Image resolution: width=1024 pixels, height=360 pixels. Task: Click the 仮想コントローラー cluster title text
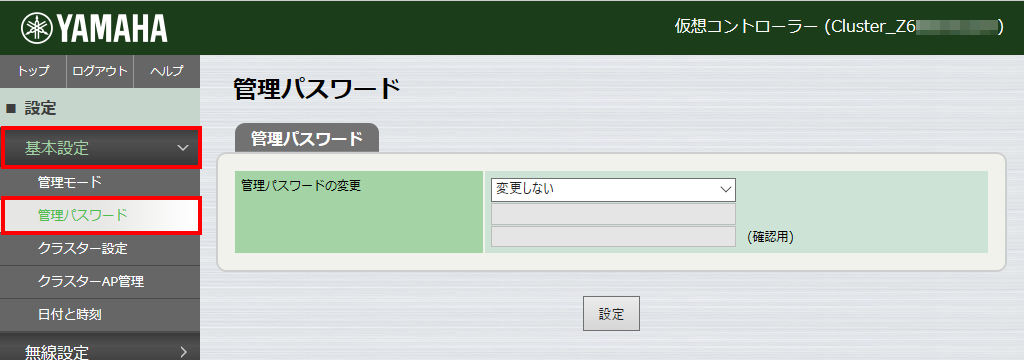[x=839, y=27]
